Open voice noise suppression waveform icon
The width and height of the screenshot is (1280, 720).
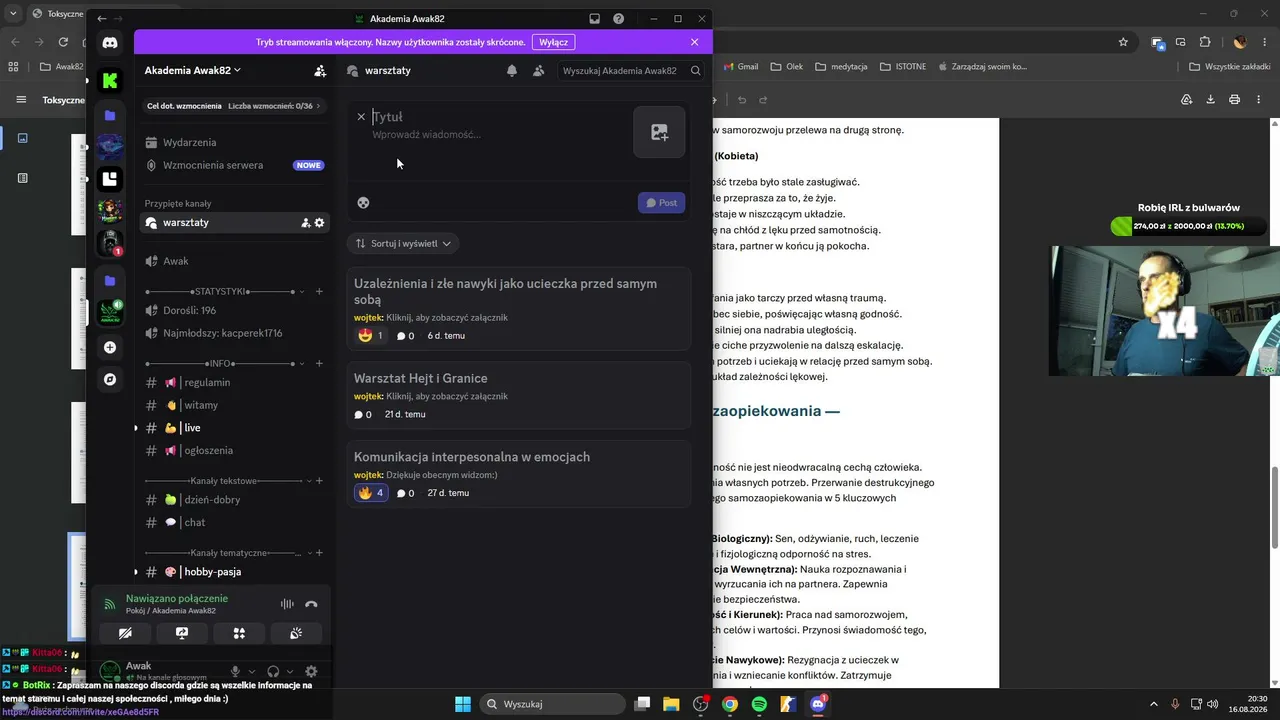tap(287, 604)
